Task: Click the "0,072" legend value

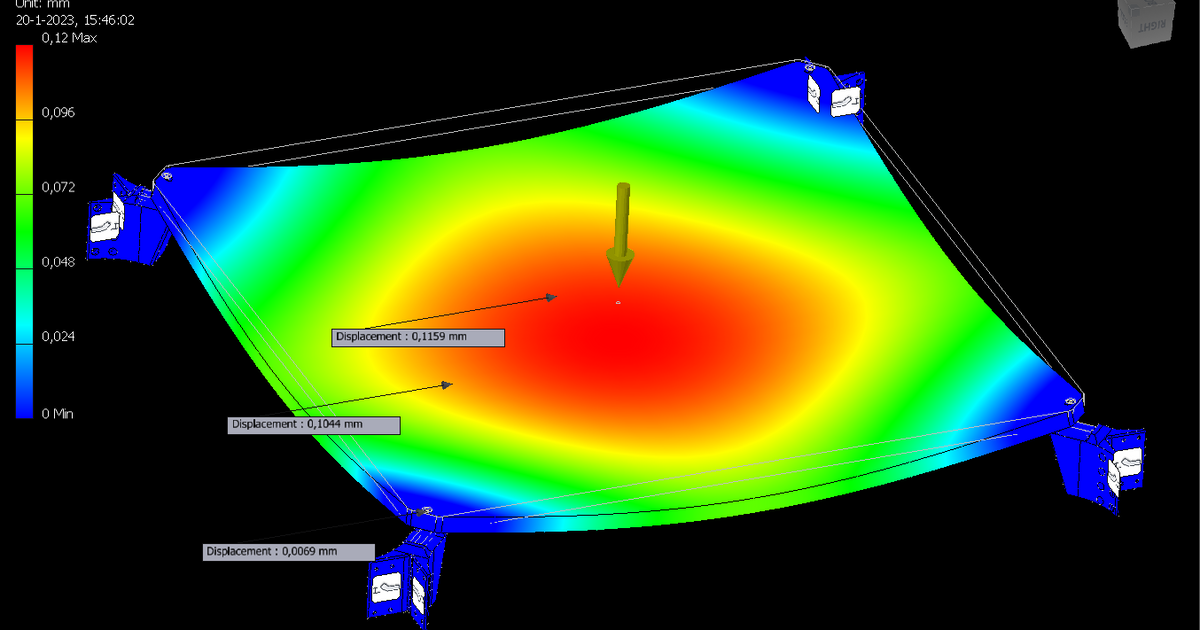Action: 58,187
